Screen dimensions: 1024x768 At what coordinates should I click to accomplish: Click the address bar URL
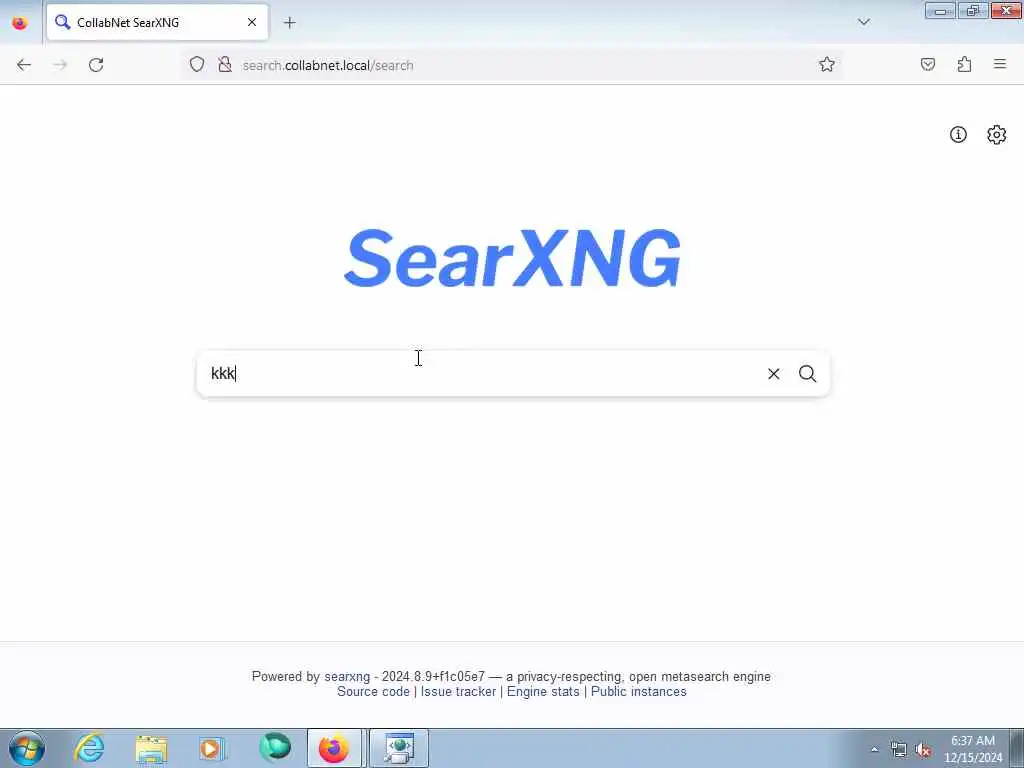click(328, 65)
